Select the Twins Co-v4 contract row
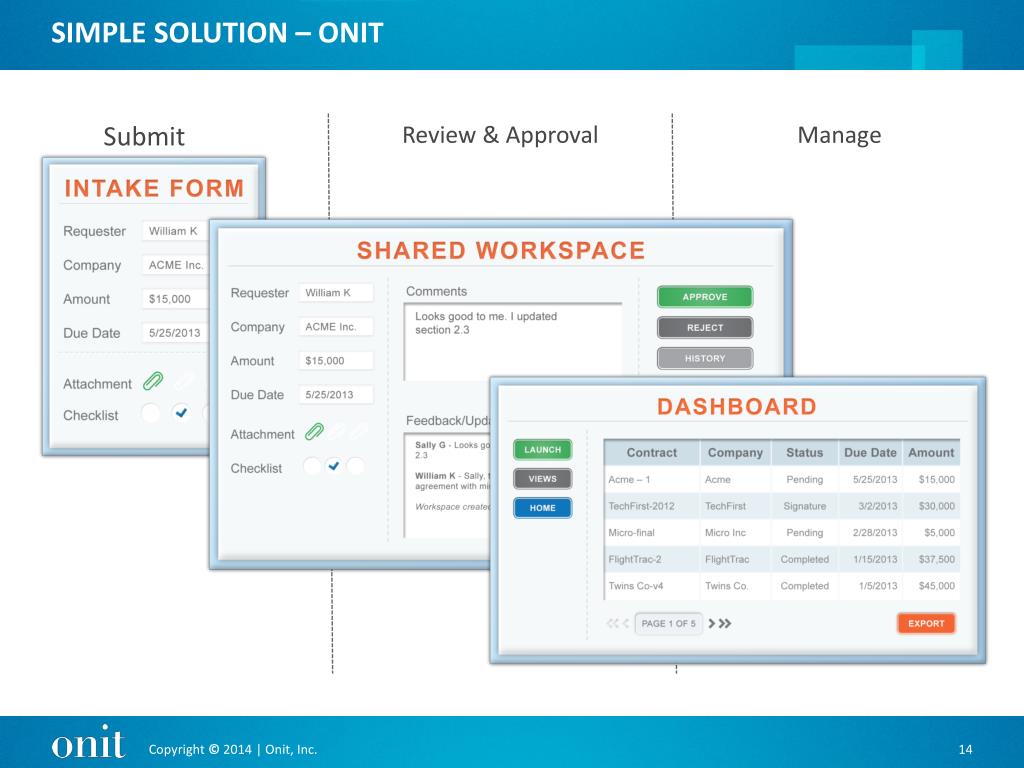Image resolution: width=1024 pixels, height=768 pixels. tap(782, 586)
